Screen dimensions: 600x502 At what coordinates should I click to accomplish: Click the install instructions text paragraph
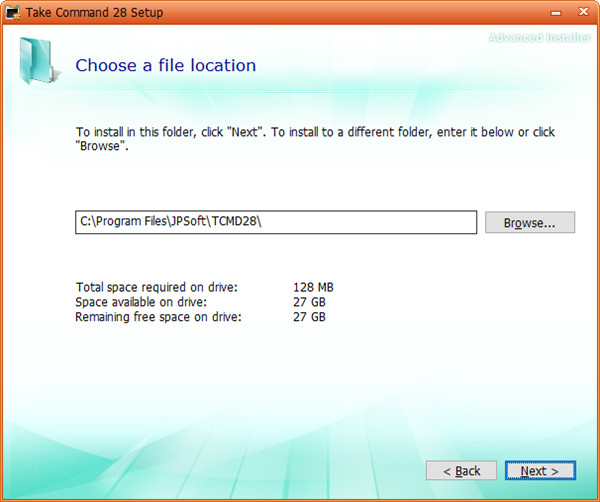315,139
